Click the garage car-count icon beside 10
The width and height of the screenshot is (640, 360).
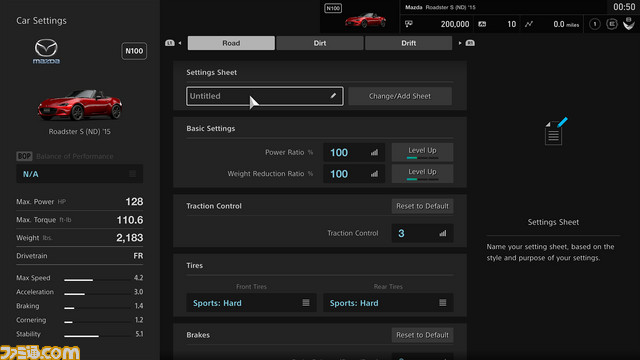(482, 24)
